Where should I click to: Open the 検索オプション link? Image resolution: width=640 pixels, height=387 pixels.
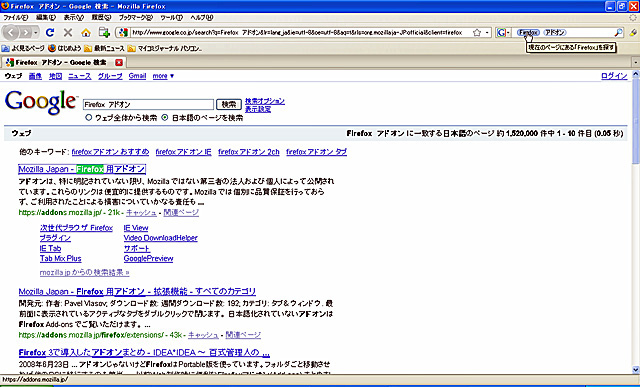[x=265, y=101]
